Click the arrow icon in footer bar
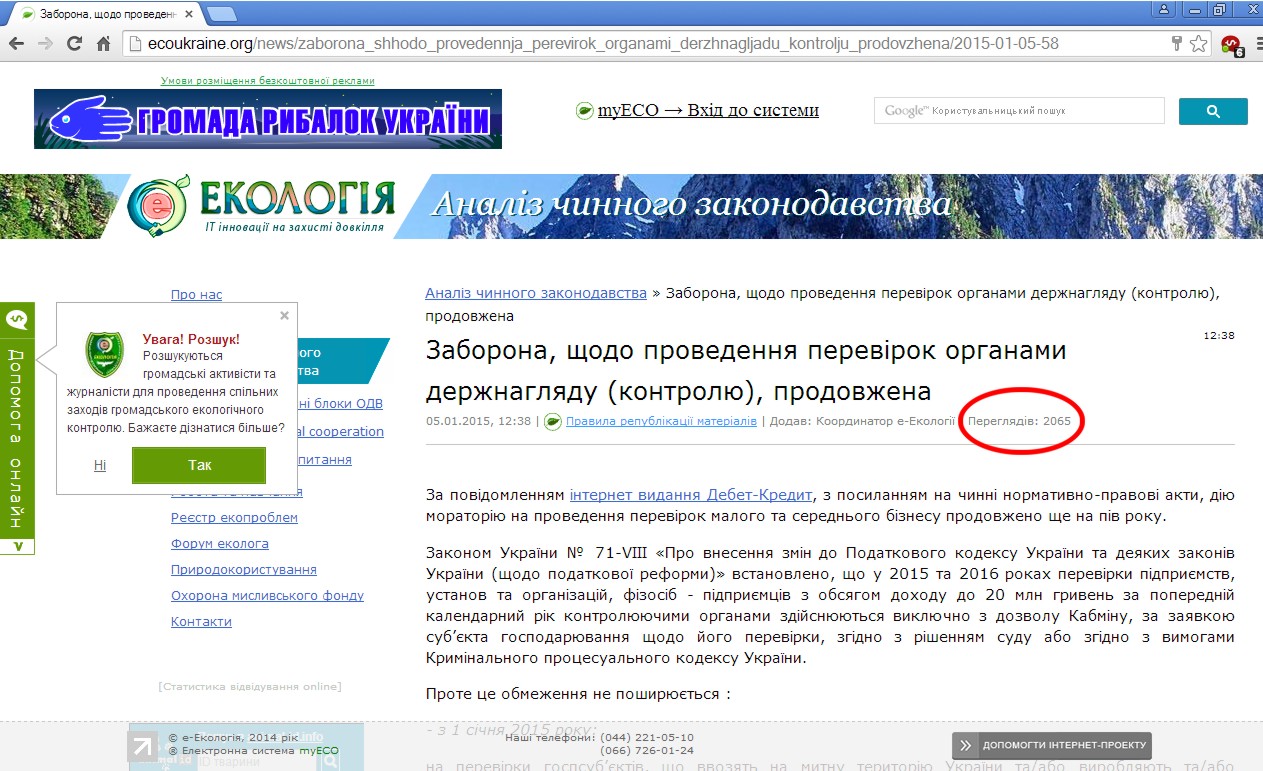Screen dimensions: 1263x771 tap(141, 746)
